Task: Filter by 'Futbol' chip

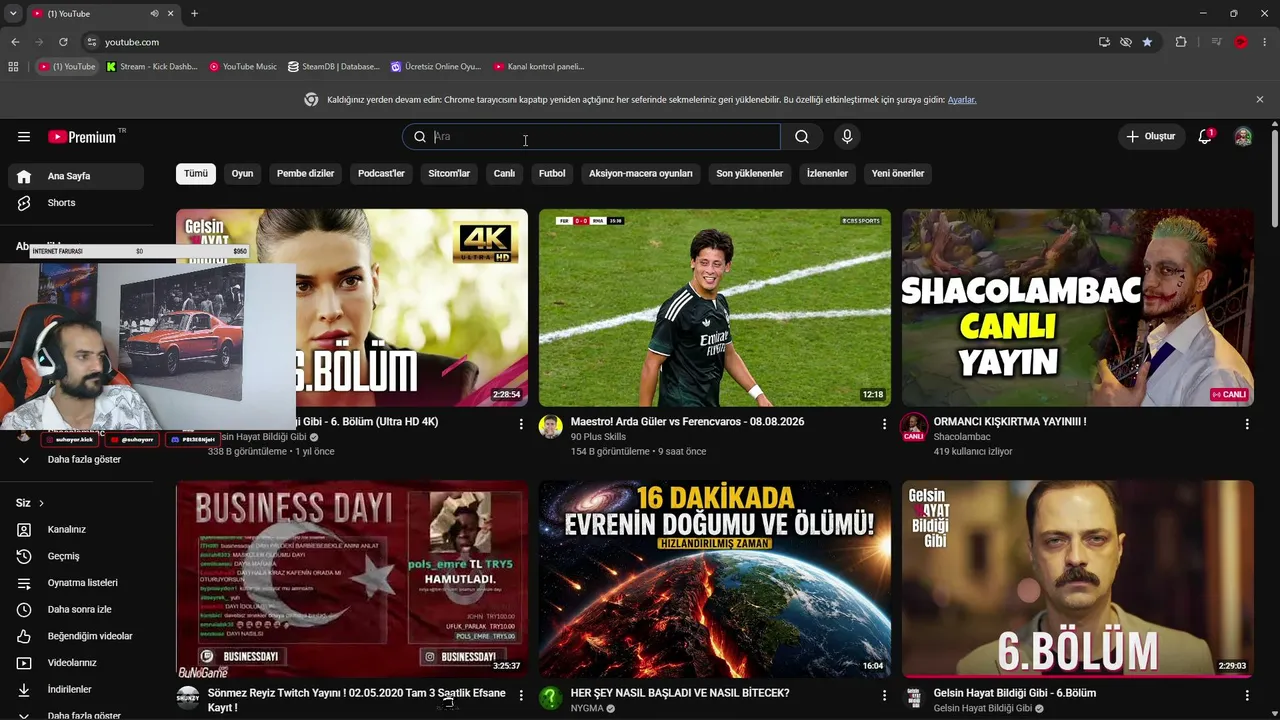Action: pos(552,173)
